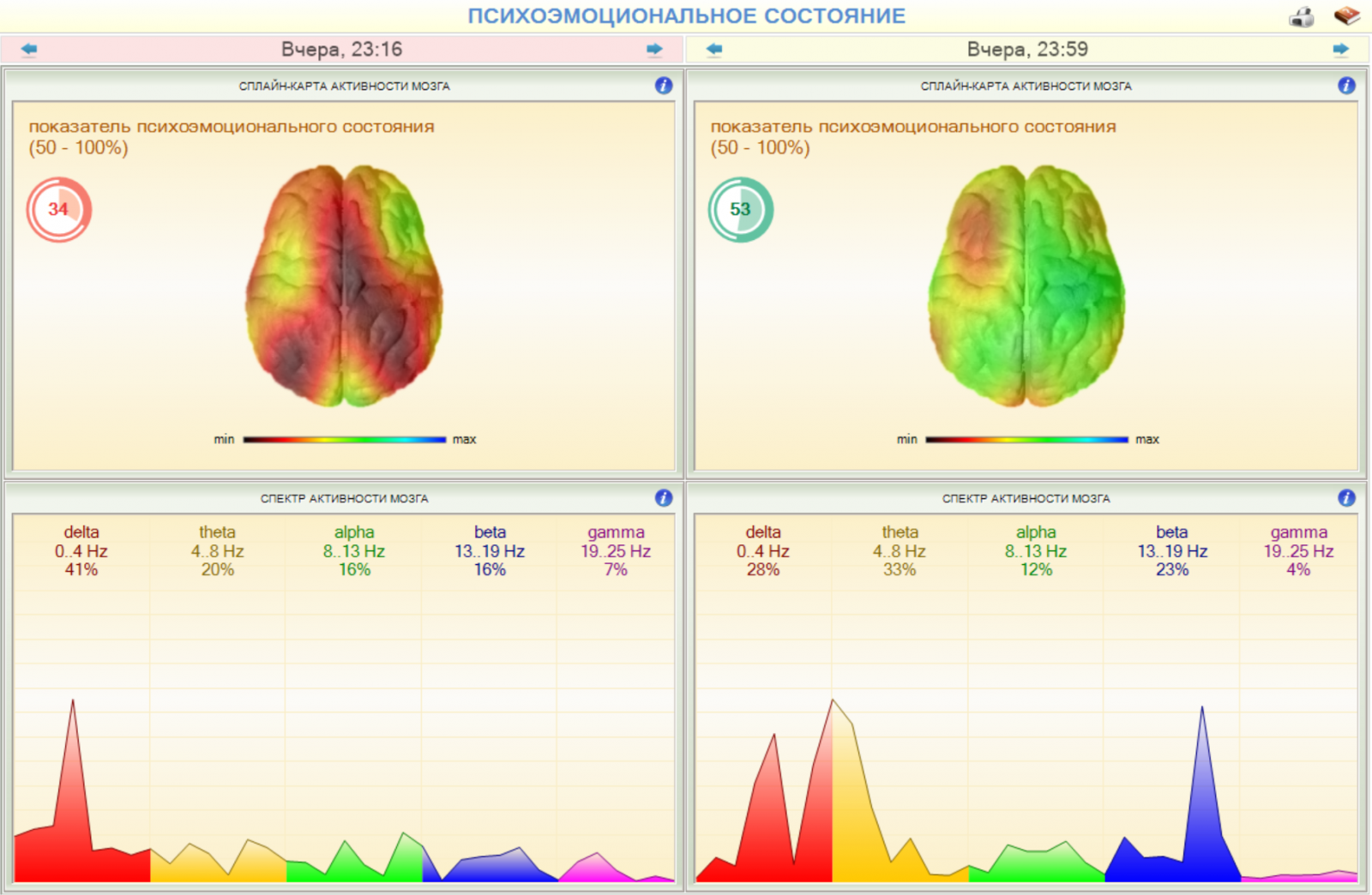The width and height of the screenshot is (1372, 895).
Task: Go to previous session from Вчера, 23:59
Action: pos(714,50)
